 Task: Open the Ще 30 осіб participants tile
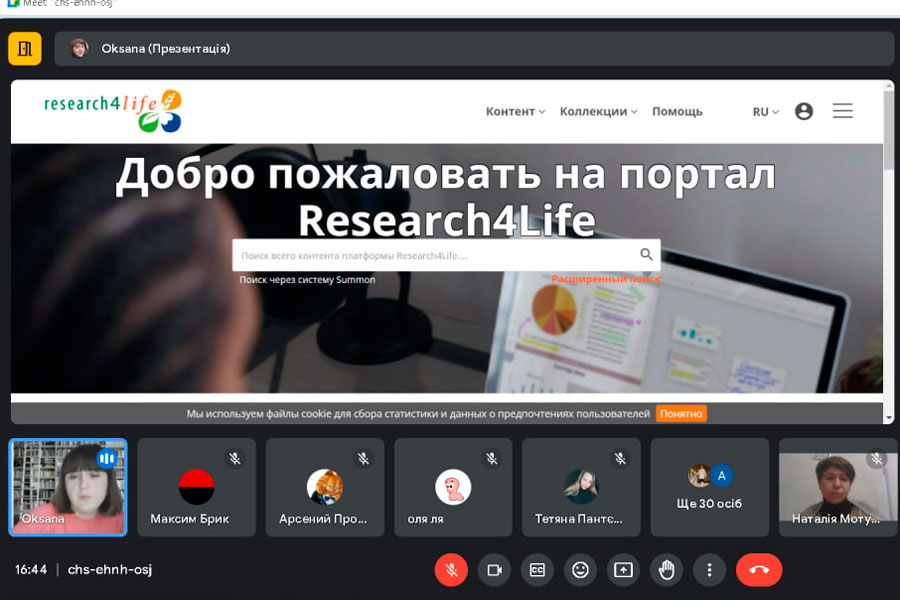click(709, 487)
